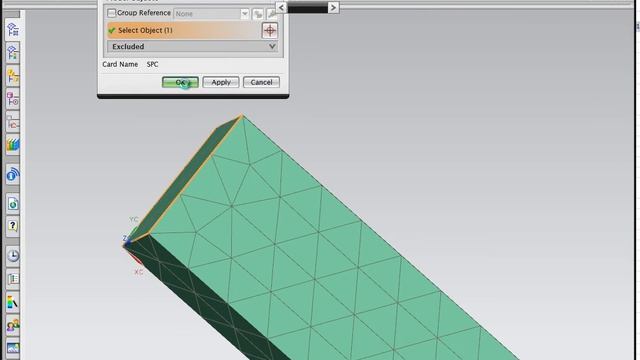Open the first navigator tab in the resource bar
This screenshot has width=640, height=360.
(x=13, y=30)
